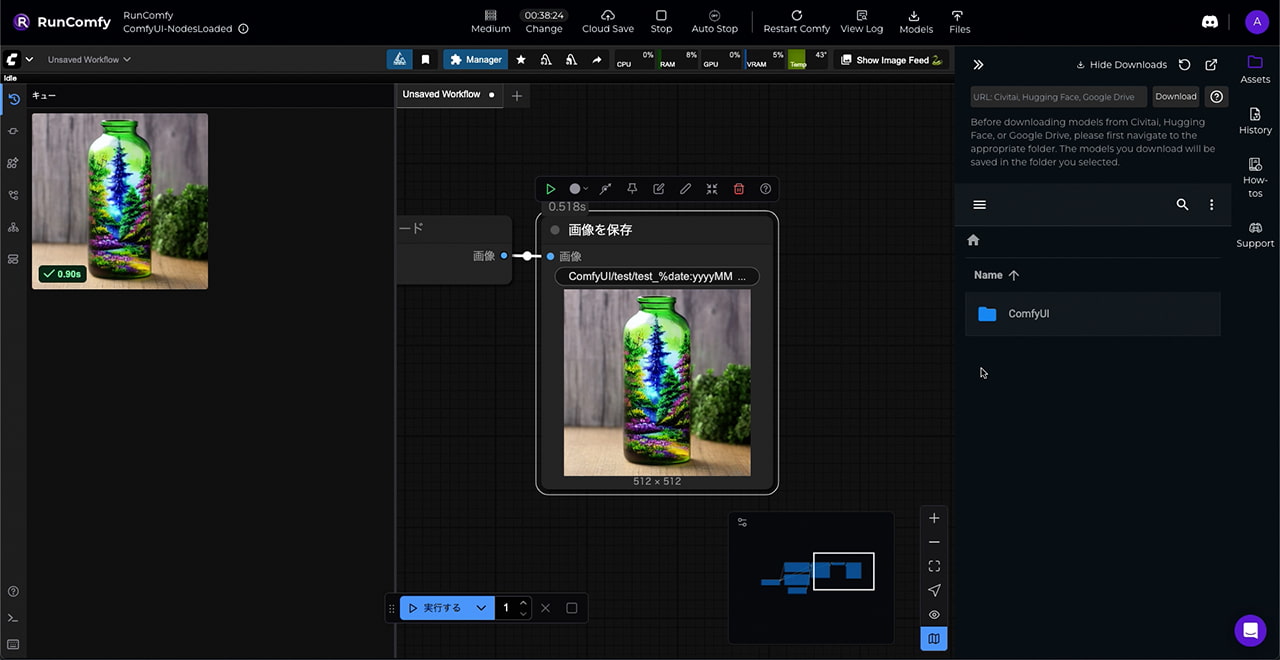Click the fit view icon in canvas controls
Screen dimensions: 1280x660
click(x=934, y=566)
